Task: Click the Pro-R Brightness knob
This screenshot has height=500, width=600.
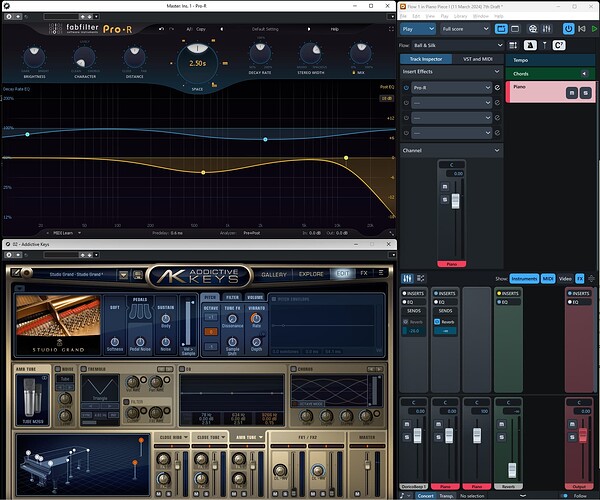Action: (34, 56)
